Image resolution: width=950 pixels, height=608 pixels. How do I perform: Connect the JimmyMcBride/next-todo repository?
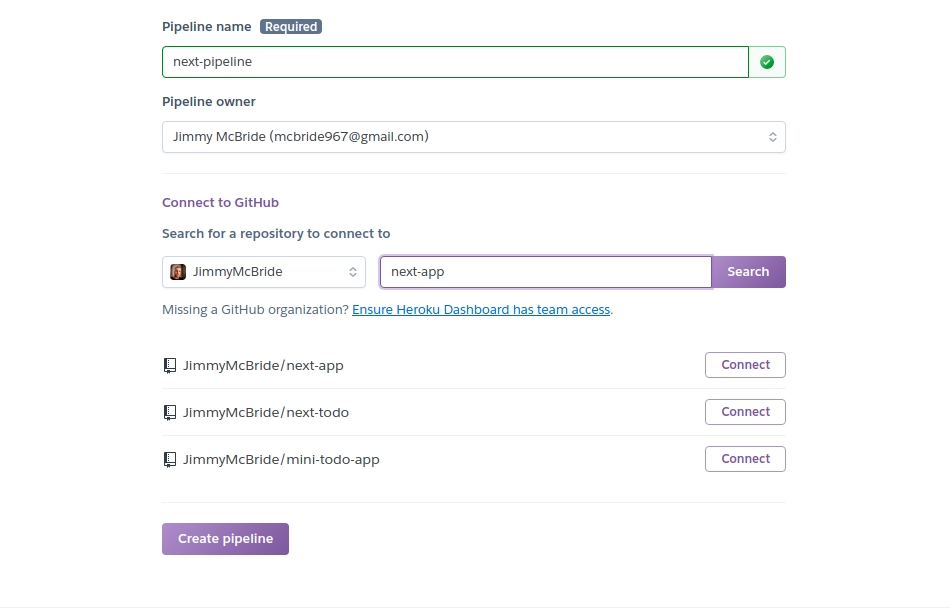745,412
